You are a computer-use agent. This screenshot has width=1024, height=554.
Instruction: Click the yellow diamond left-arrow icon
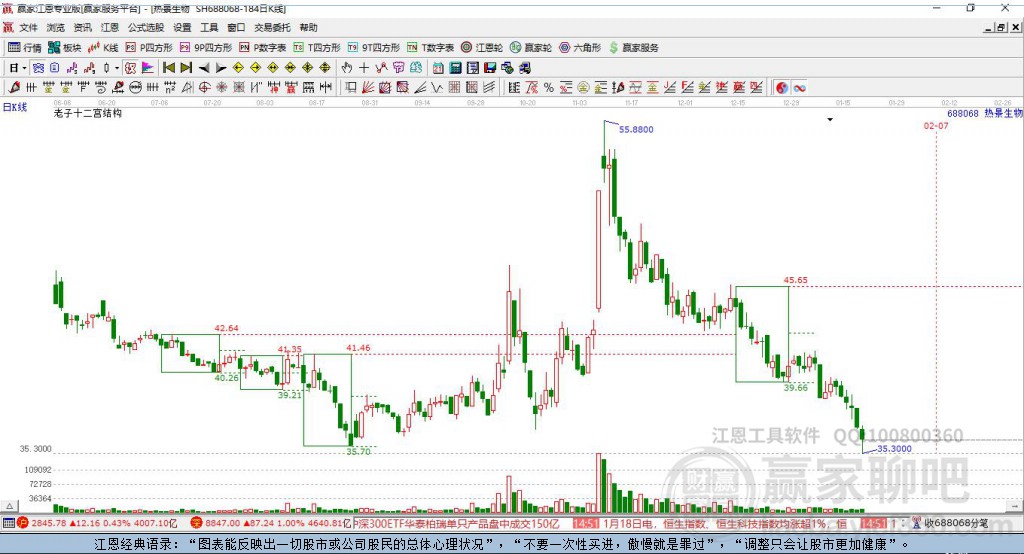click(238, 67)
